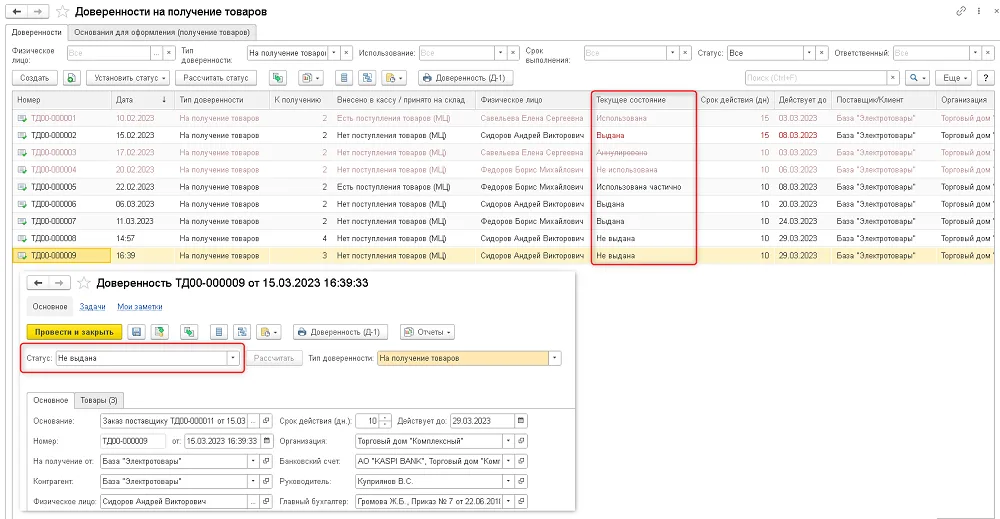1000x519 pixels.
Task: Save the document via the diskette icon
Action: tap(136, 332)
